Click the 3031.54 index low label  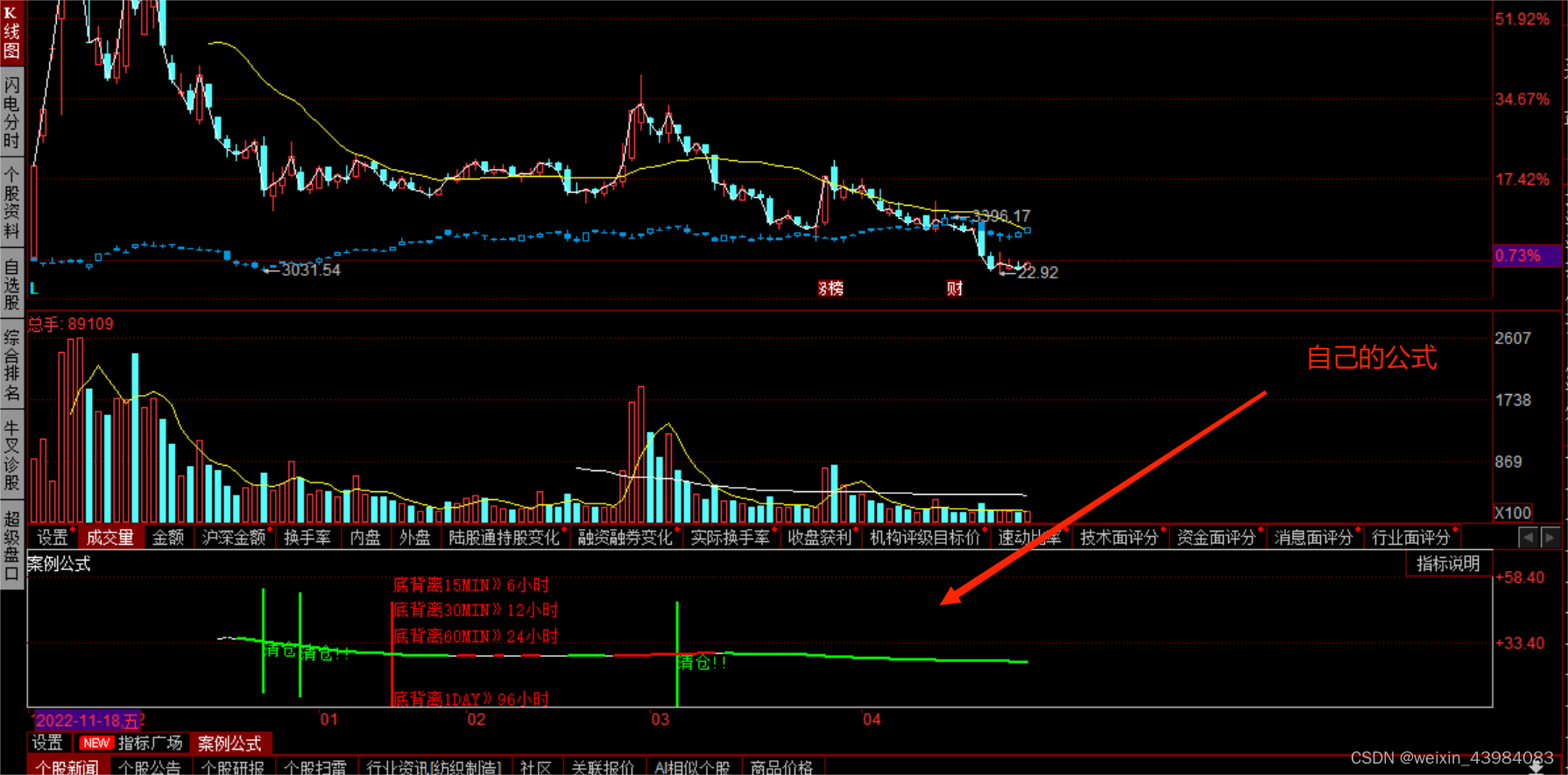[x=311, y=271]
